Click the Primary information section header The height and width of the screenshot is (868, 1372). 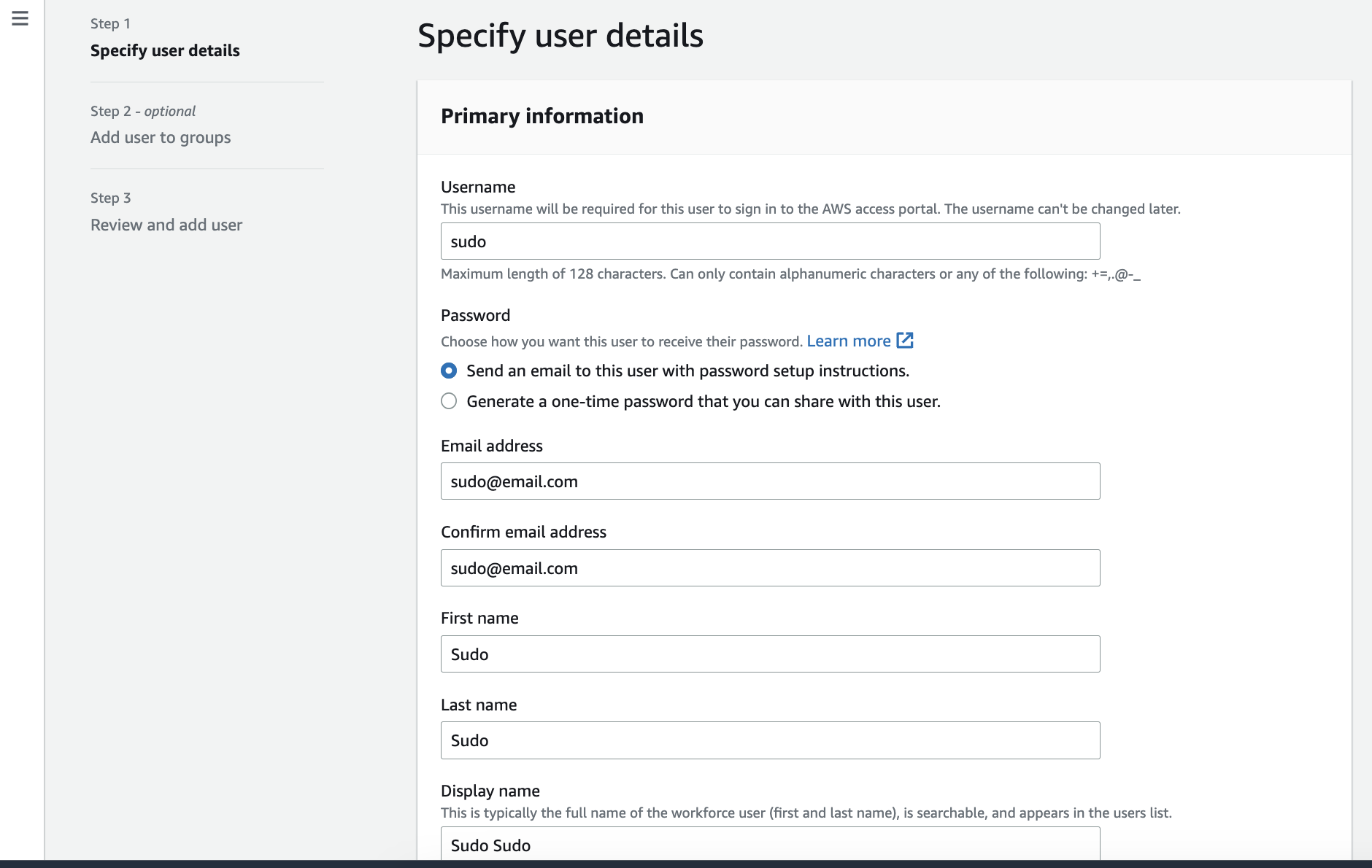(x=542, y=116)
